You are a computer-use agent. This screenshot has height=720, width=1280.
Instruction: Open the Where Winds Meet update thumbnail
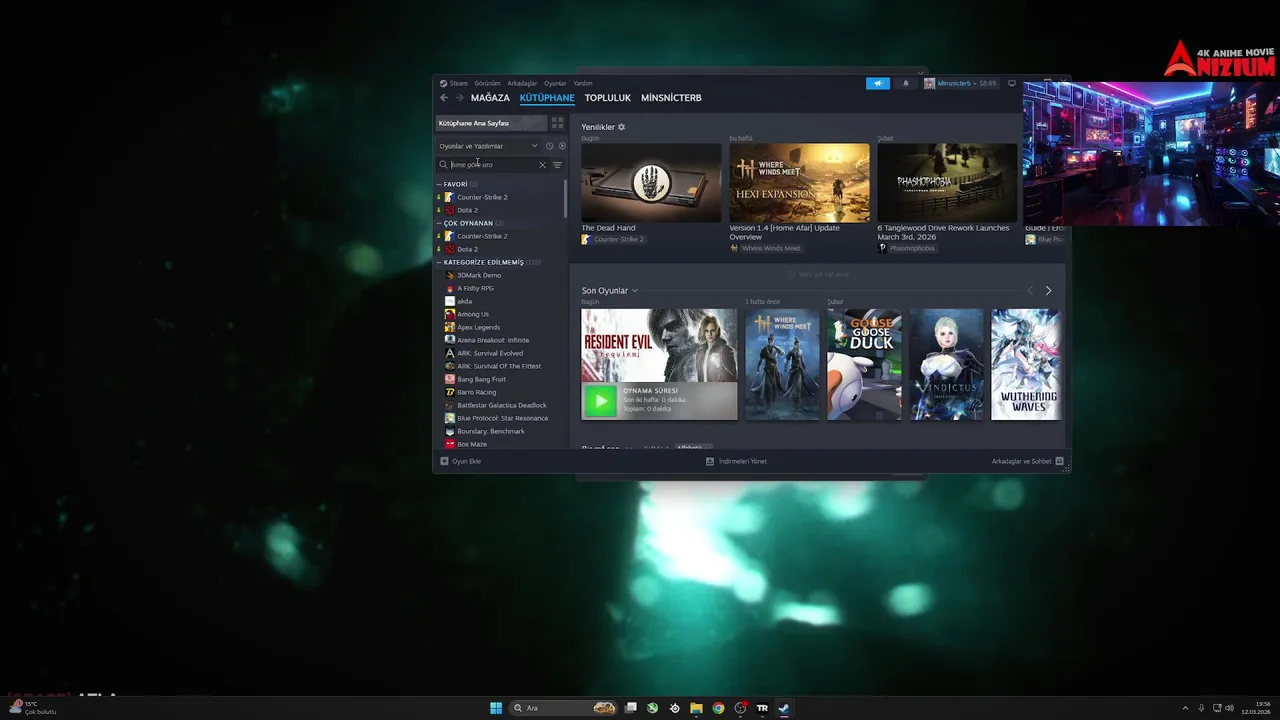tap(799, 183)
